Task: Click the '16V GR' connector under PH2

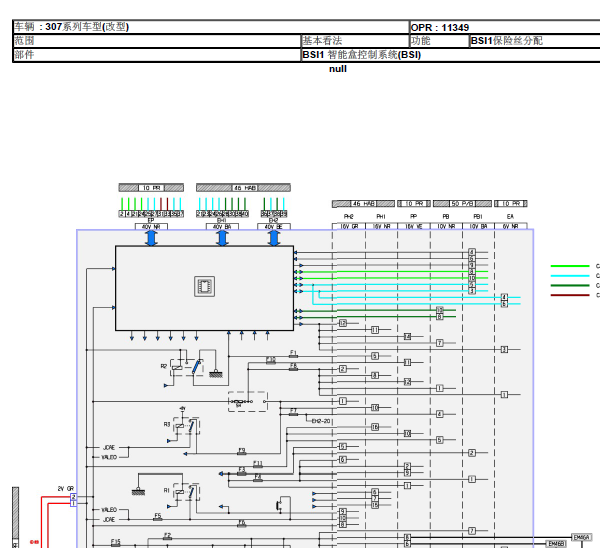Action: pos(349,227)
